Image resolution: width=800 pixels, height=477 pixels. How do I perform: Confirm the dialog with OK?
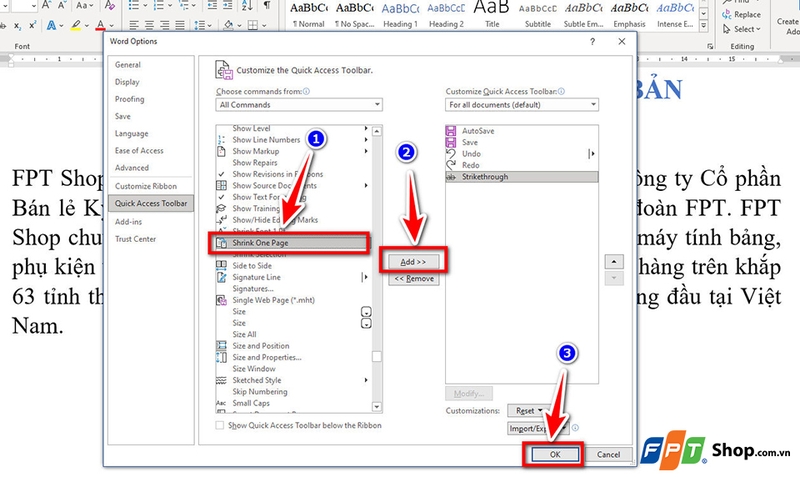click(x=555, y=454)
